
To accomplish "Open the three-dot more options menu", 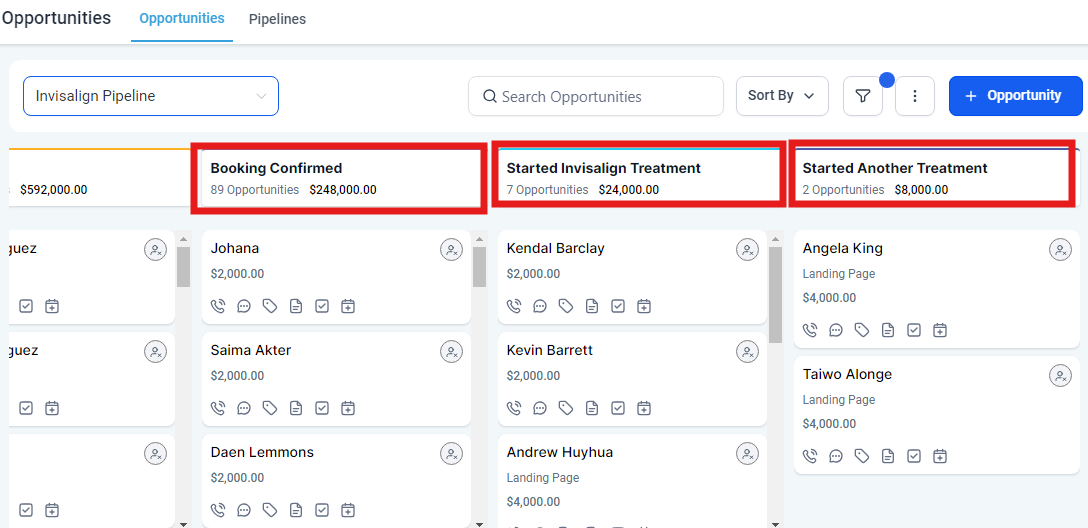I will [914, 96].
